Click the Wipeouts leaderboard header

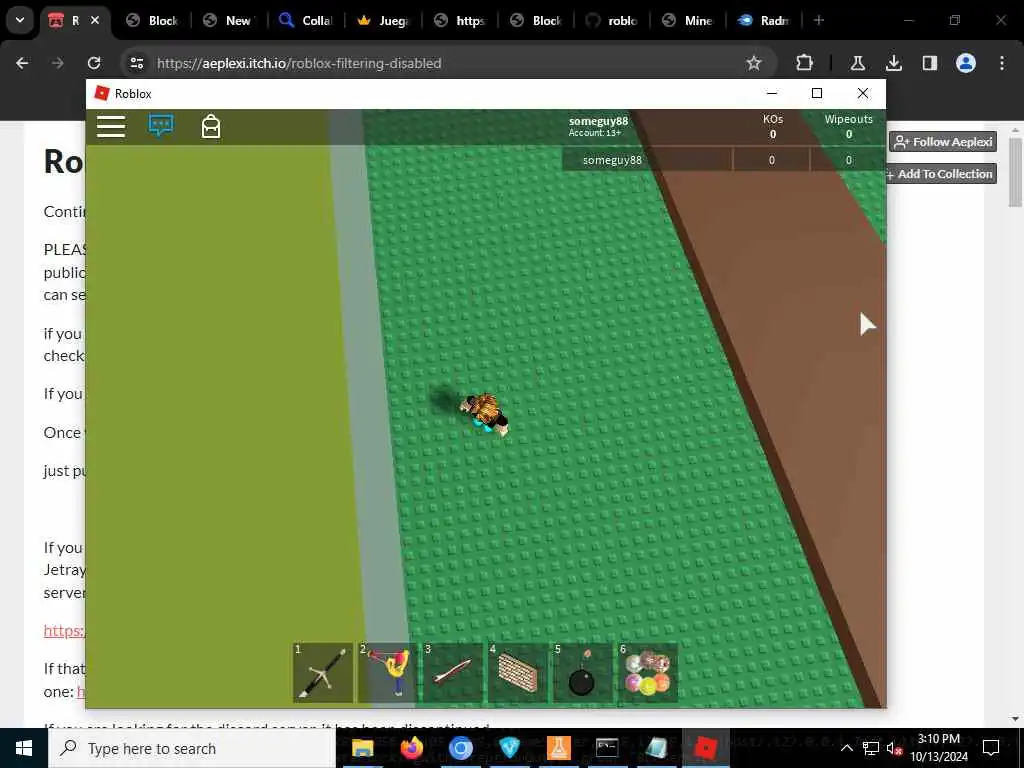tap(848, 126)
